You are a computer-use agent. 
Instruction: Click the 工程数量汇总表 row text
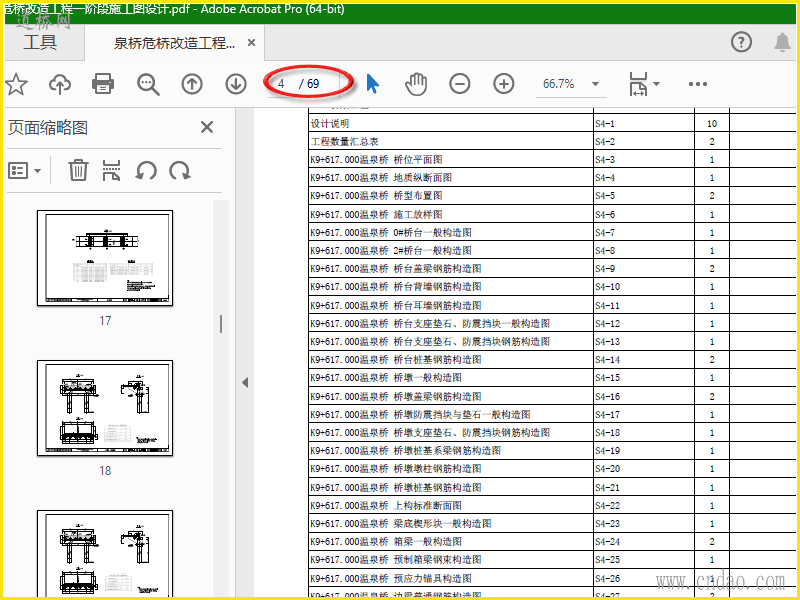[x=344, y=142]
